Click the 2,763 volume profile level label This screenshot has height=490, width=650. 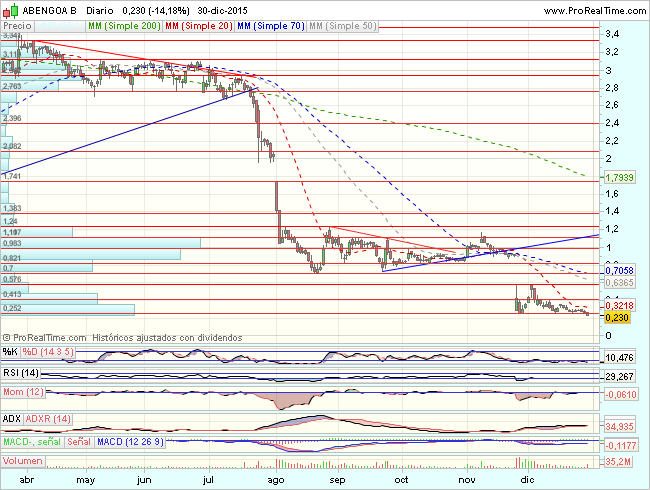tap(12, 87)
